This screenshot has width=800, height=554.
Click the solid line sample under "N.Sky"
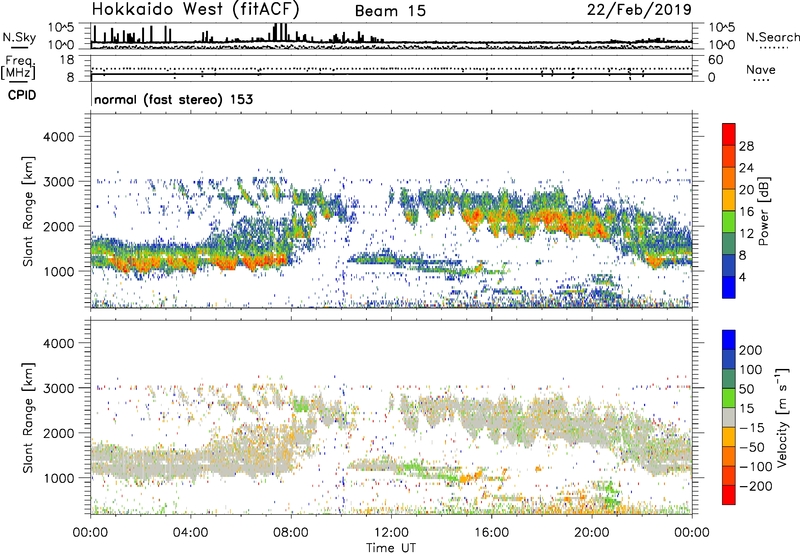tap(19, 48)
